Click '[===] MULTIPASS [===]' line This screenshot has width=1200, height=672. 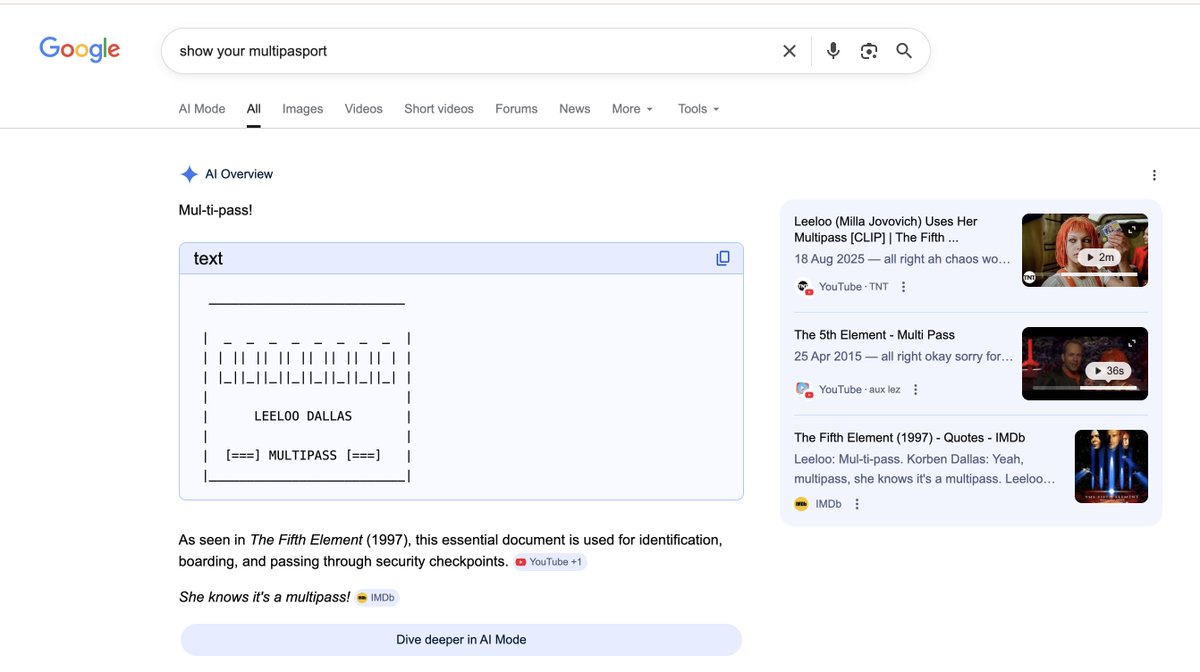(303, 456)
